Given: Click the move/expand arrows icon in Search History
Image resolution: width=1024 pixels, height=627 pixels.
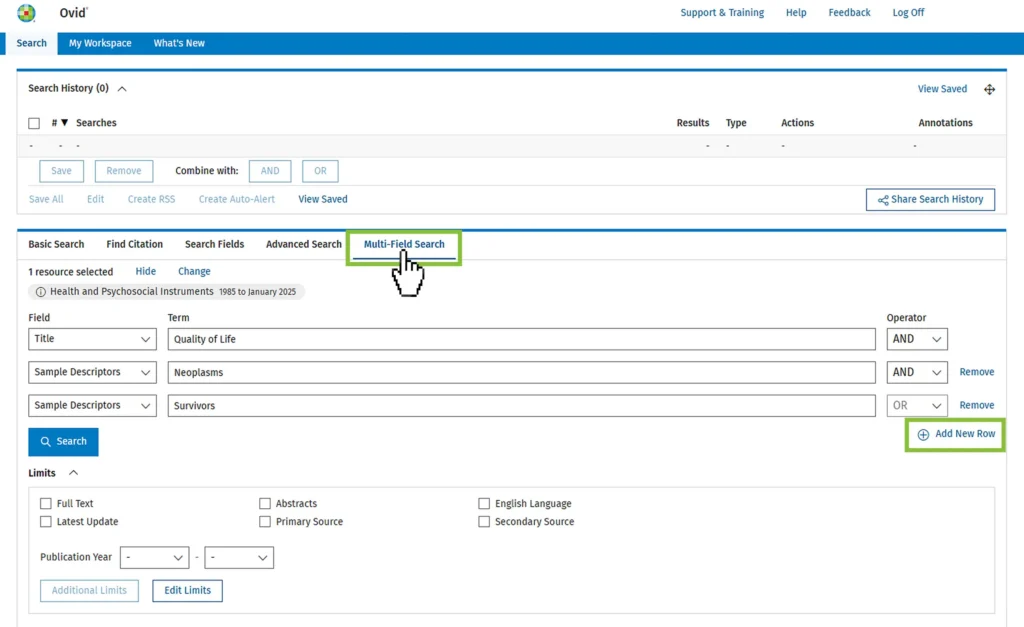Looking at the screenshot, I should click(x=989, y=89).
